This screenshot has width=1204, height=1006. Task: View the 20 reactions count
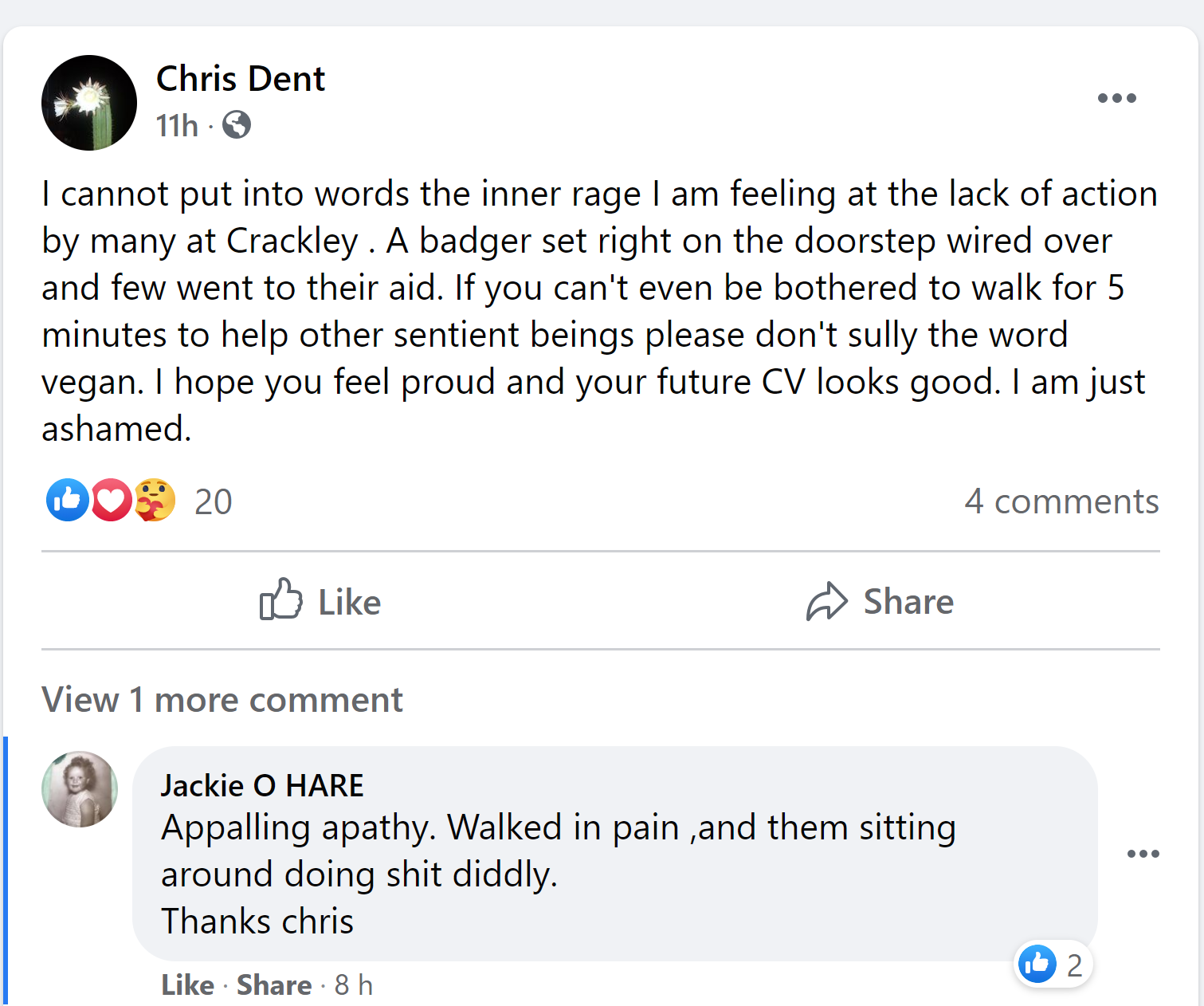[x=213, y=502]
